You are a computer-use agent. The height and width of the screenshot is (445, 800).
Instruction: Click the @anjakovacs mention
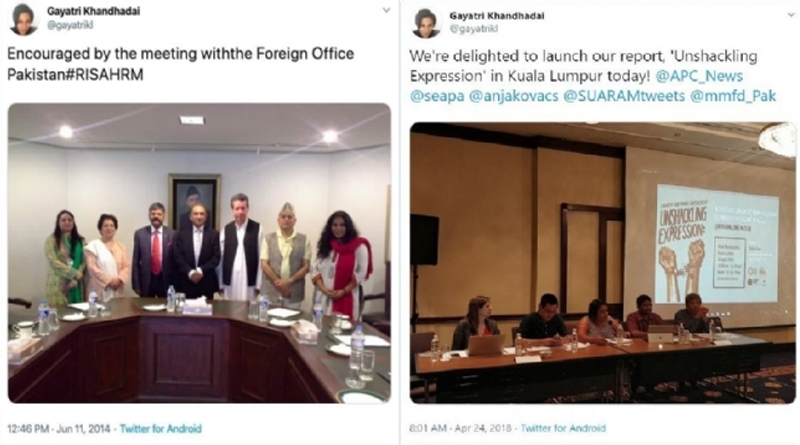[x=513, y=96]
